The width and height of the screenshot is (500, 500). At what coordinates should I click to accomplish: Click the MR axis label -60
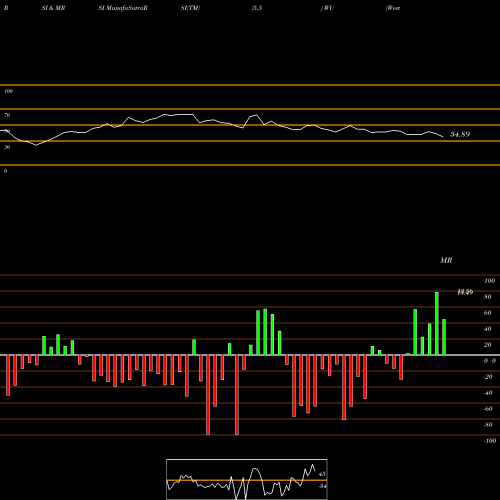pyautogui.click(x=488, y=409)
